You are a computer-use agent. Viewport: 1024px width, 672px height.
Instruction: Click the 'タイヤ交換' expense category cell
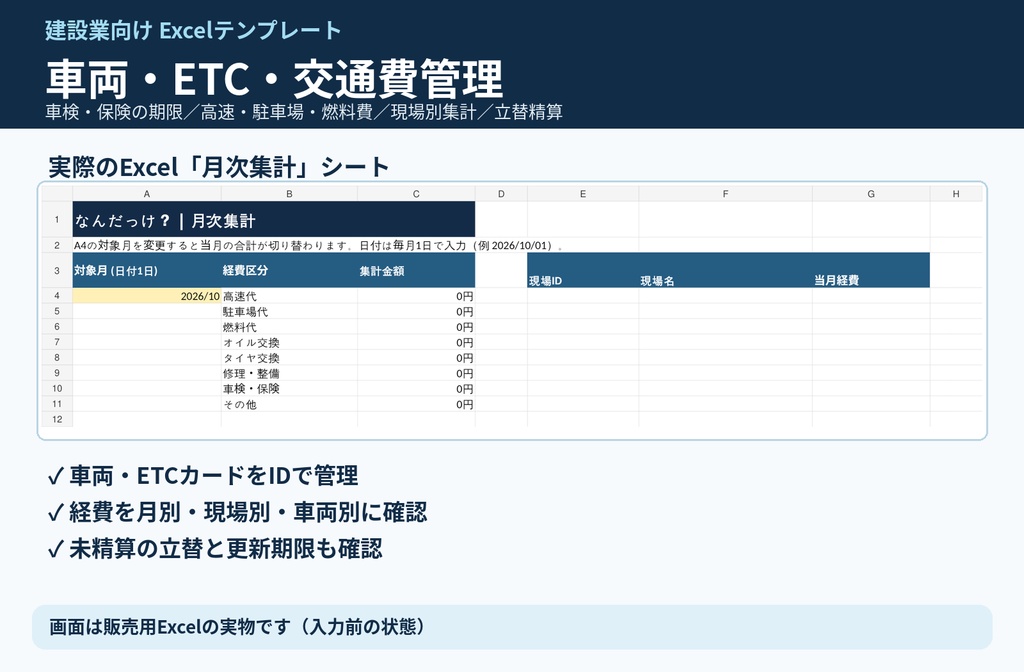(289, 358)
